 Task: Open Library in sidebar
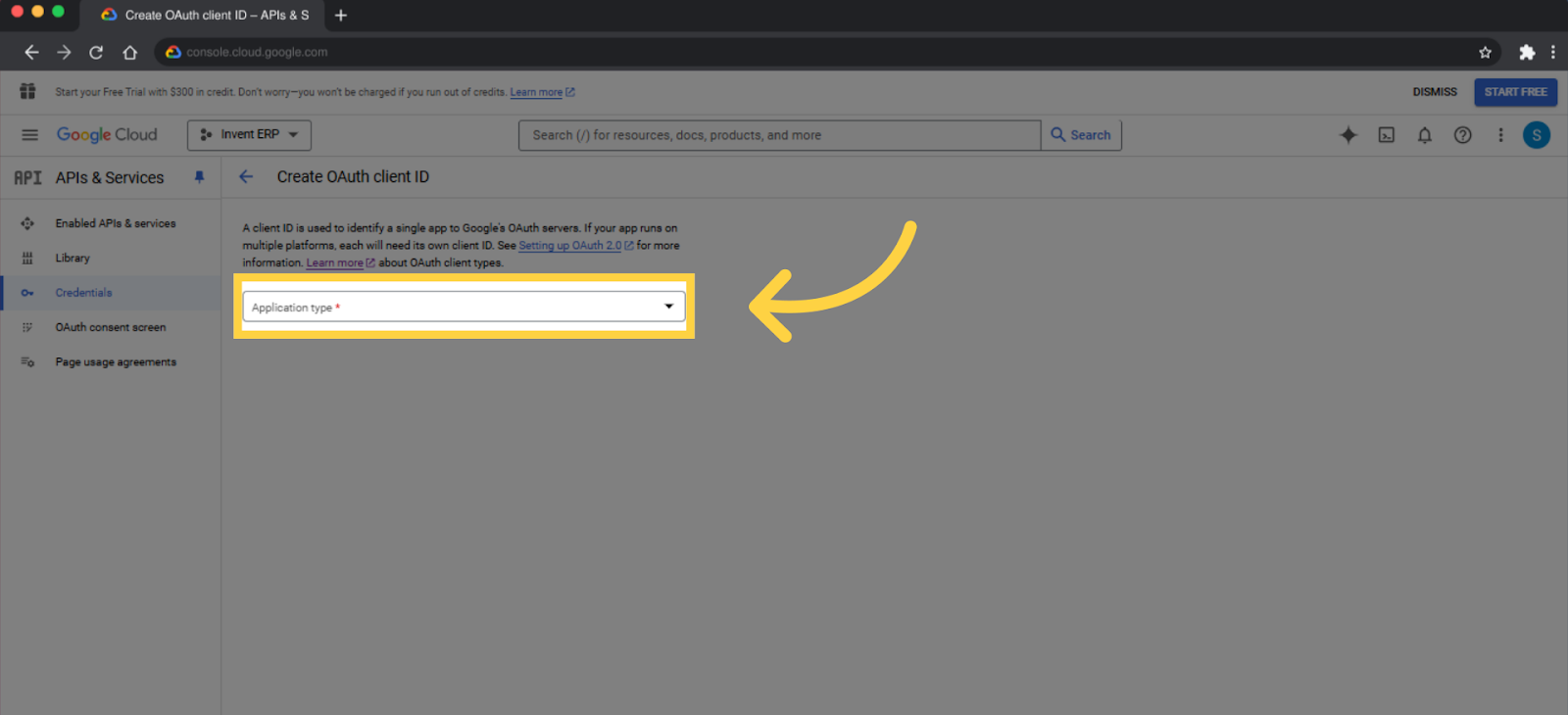click(73, 258)
